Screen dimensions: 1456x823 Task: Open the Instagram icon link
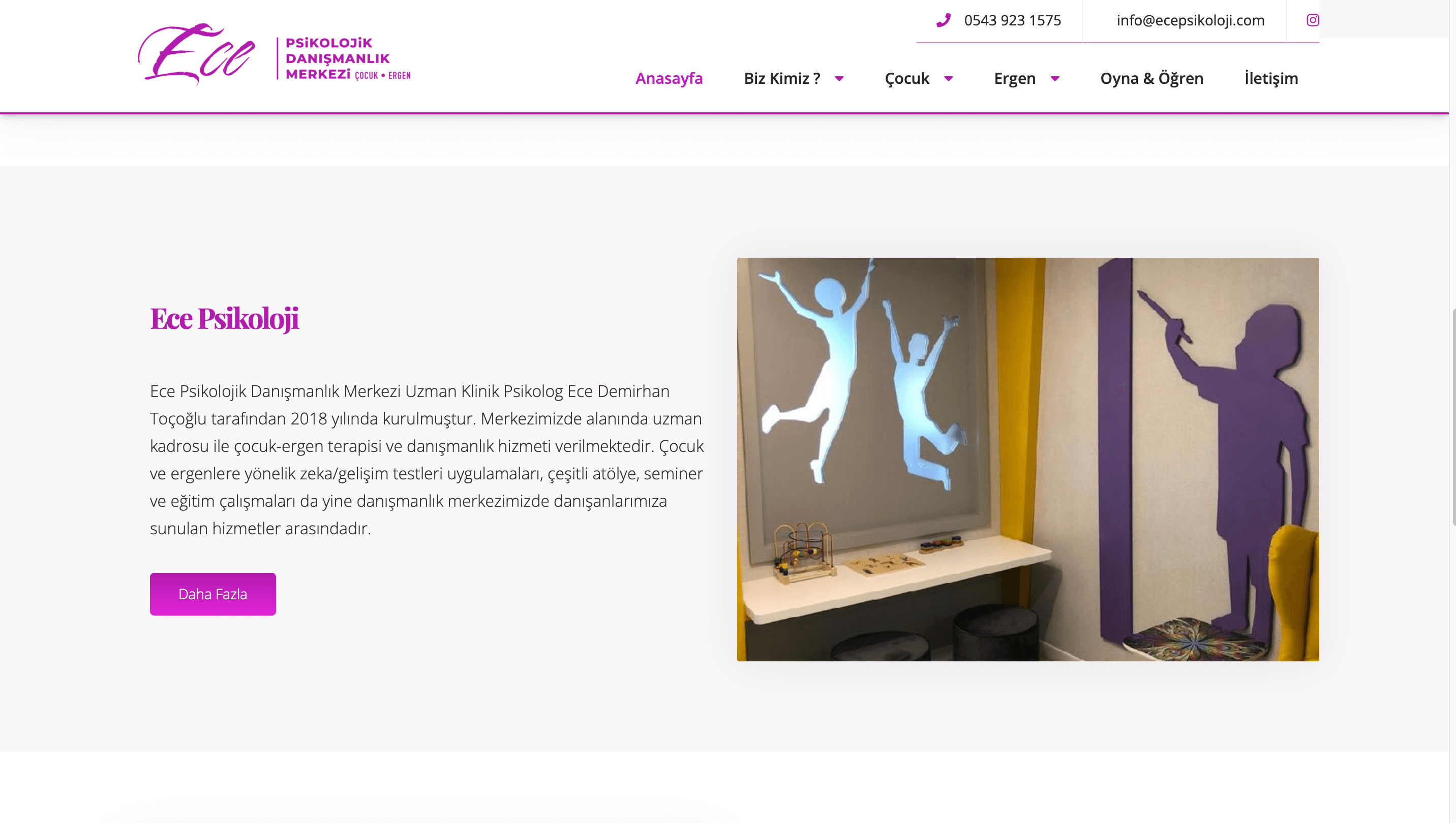(1313, 20)
